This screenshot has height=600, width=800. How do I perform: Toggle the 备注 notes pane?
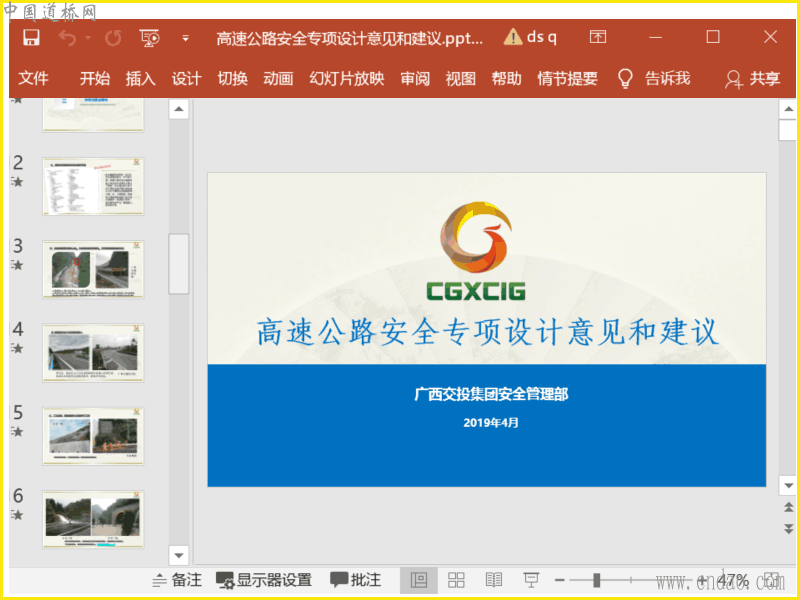(177, 580)
